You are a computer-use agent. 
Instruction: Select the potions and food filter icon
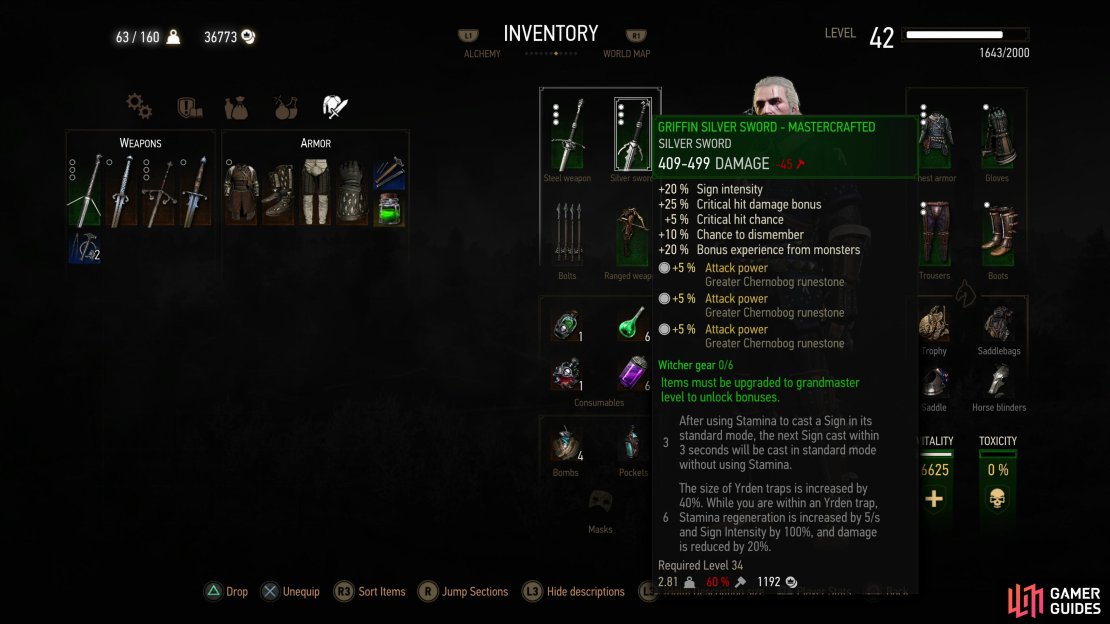click(286, 108)
